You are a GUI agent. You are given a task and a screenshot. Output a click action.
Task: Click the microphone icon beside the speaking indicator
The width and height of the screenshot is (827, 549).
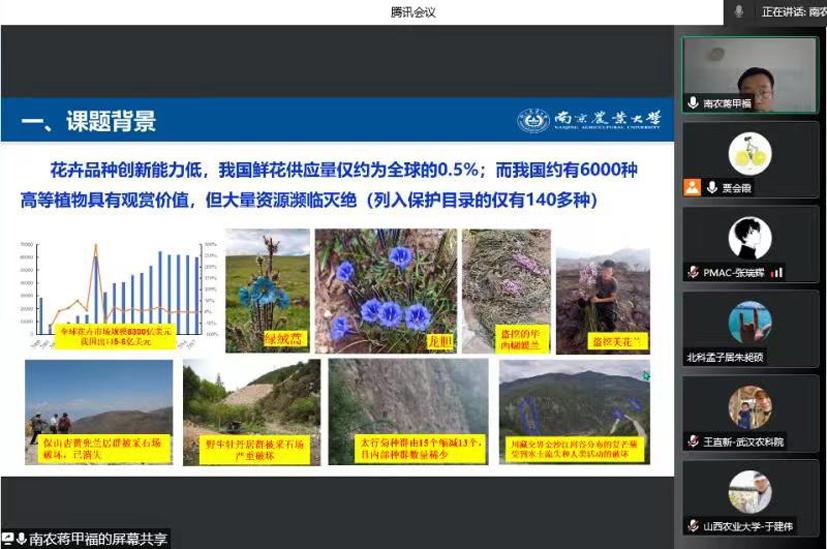[739, 11]
